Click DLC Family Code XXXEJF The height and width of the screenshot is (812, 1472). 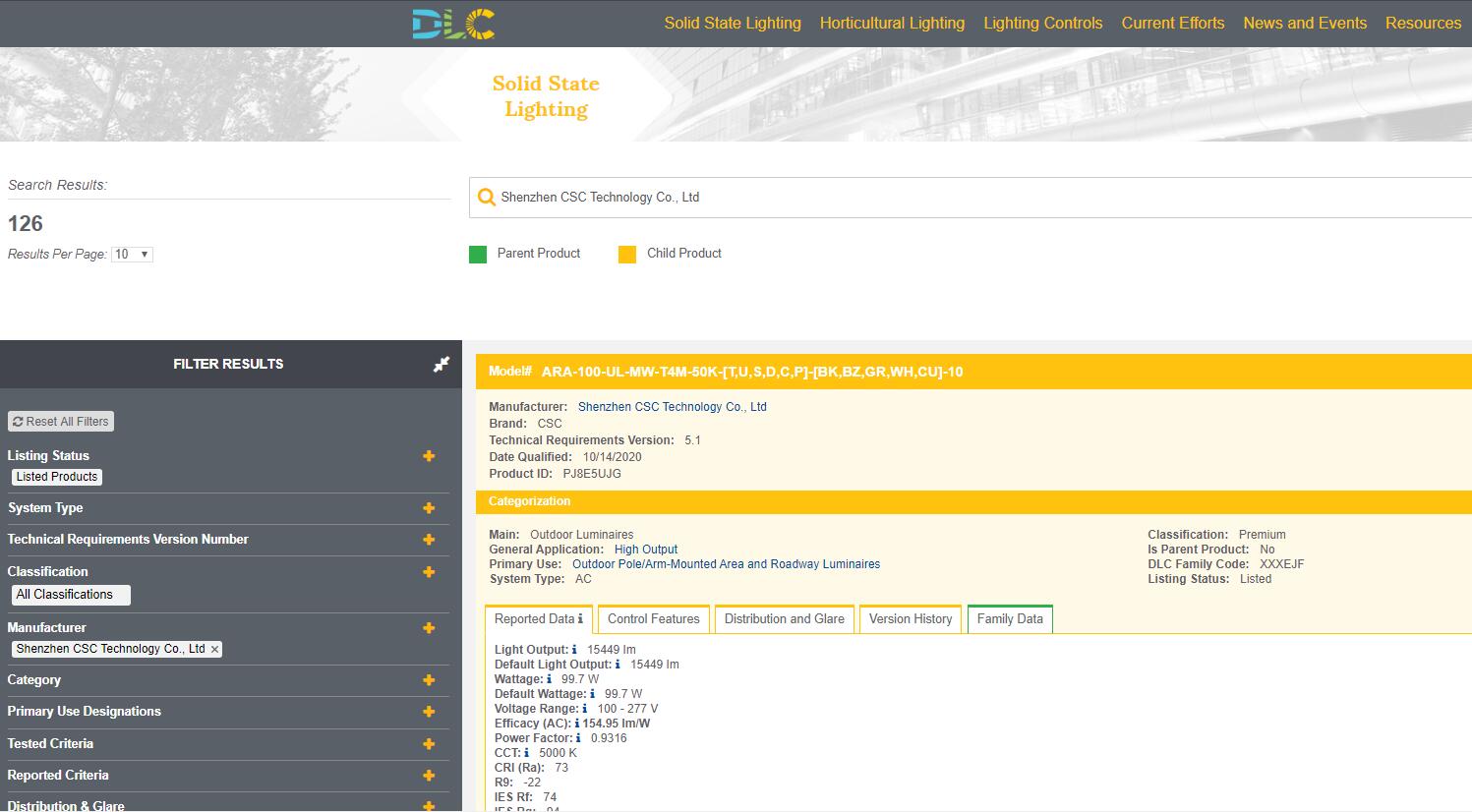point(1282,564)
